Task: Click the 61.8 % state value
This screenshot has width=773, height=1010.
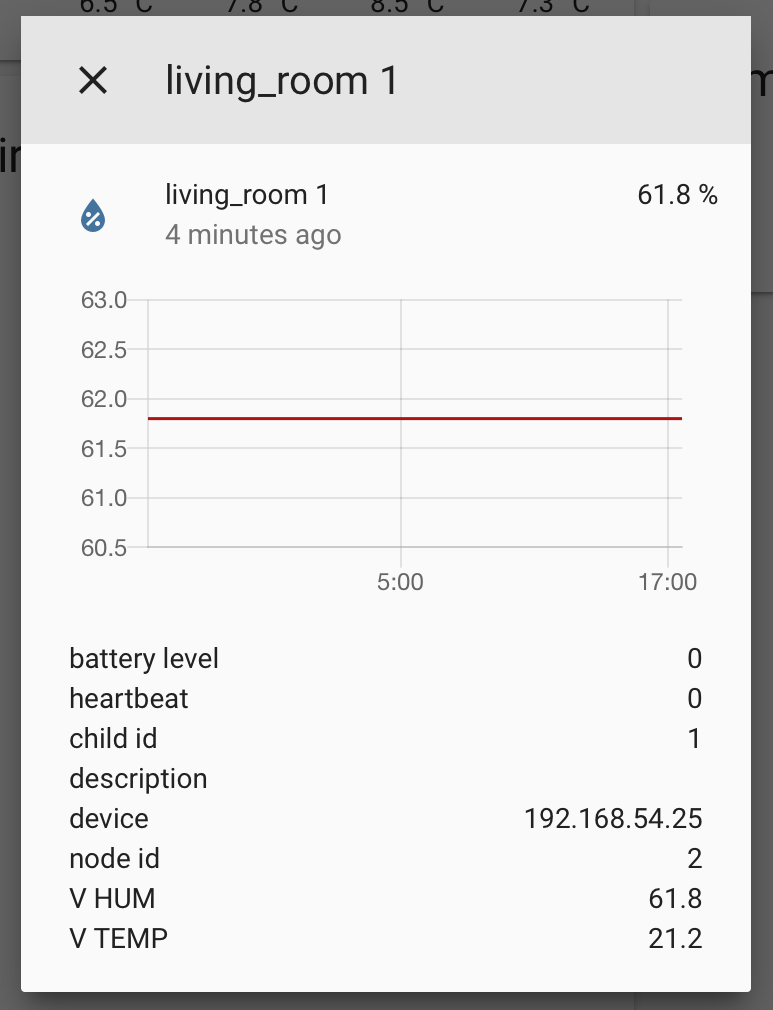Action: (x=679, y=194)
